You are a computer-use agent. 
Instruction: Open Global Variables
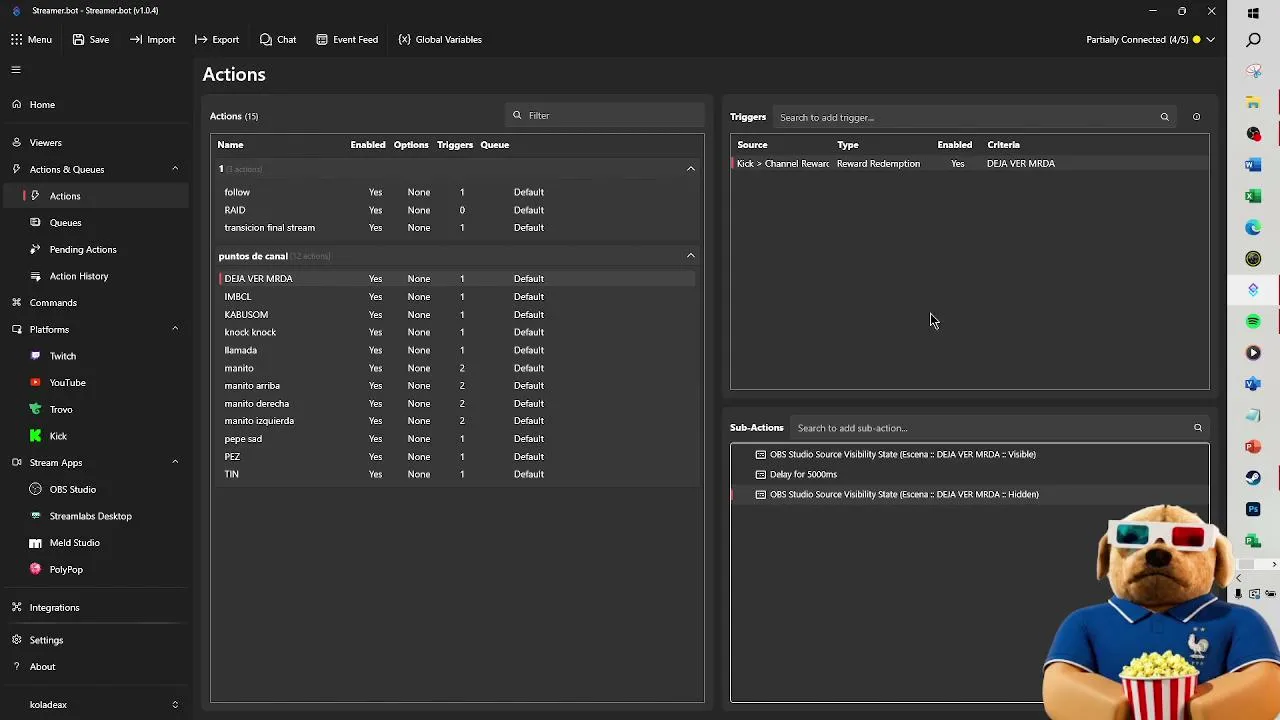pyautogui.click(x=439, y=39)
